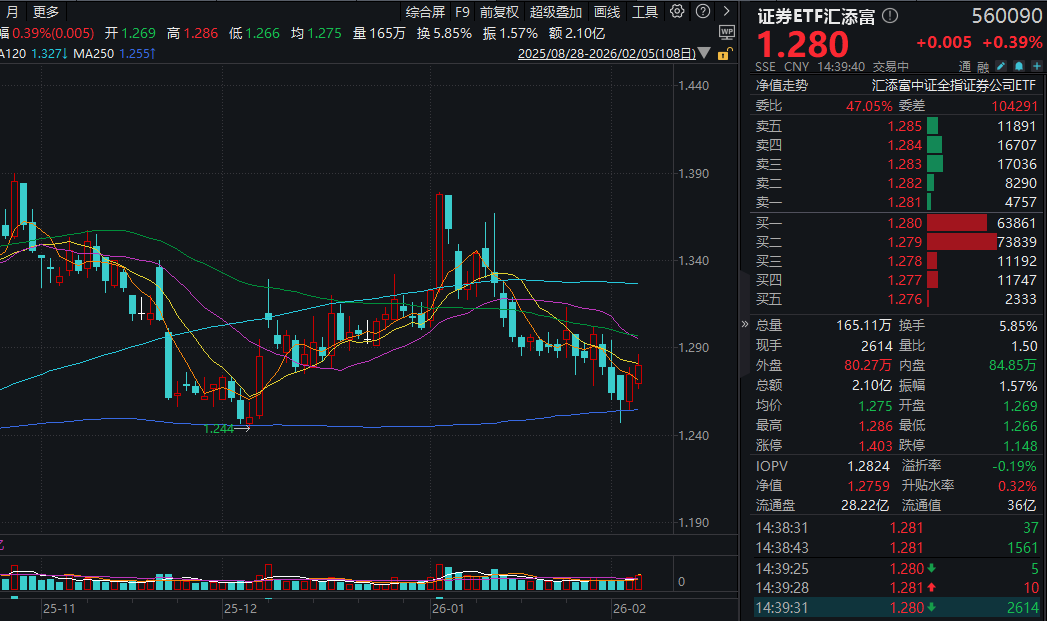Open chart settings via the gear icon
The height and width of the screenshot is (621, 1047).
[x=676, y=11]
